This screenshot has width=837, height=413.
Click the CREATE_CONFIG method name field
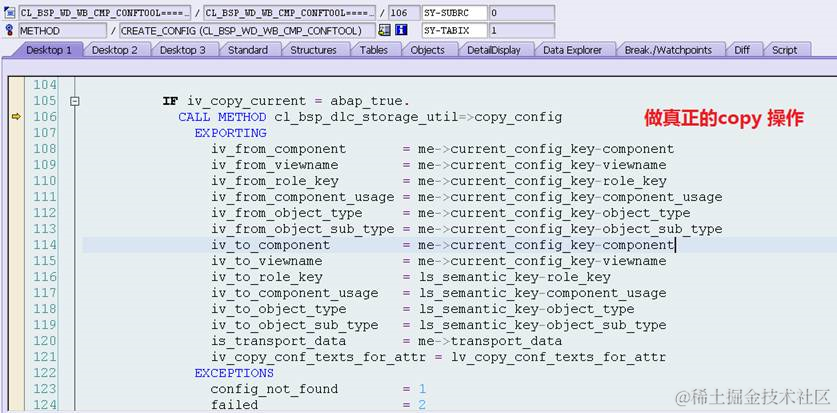[x=247, y=30]
